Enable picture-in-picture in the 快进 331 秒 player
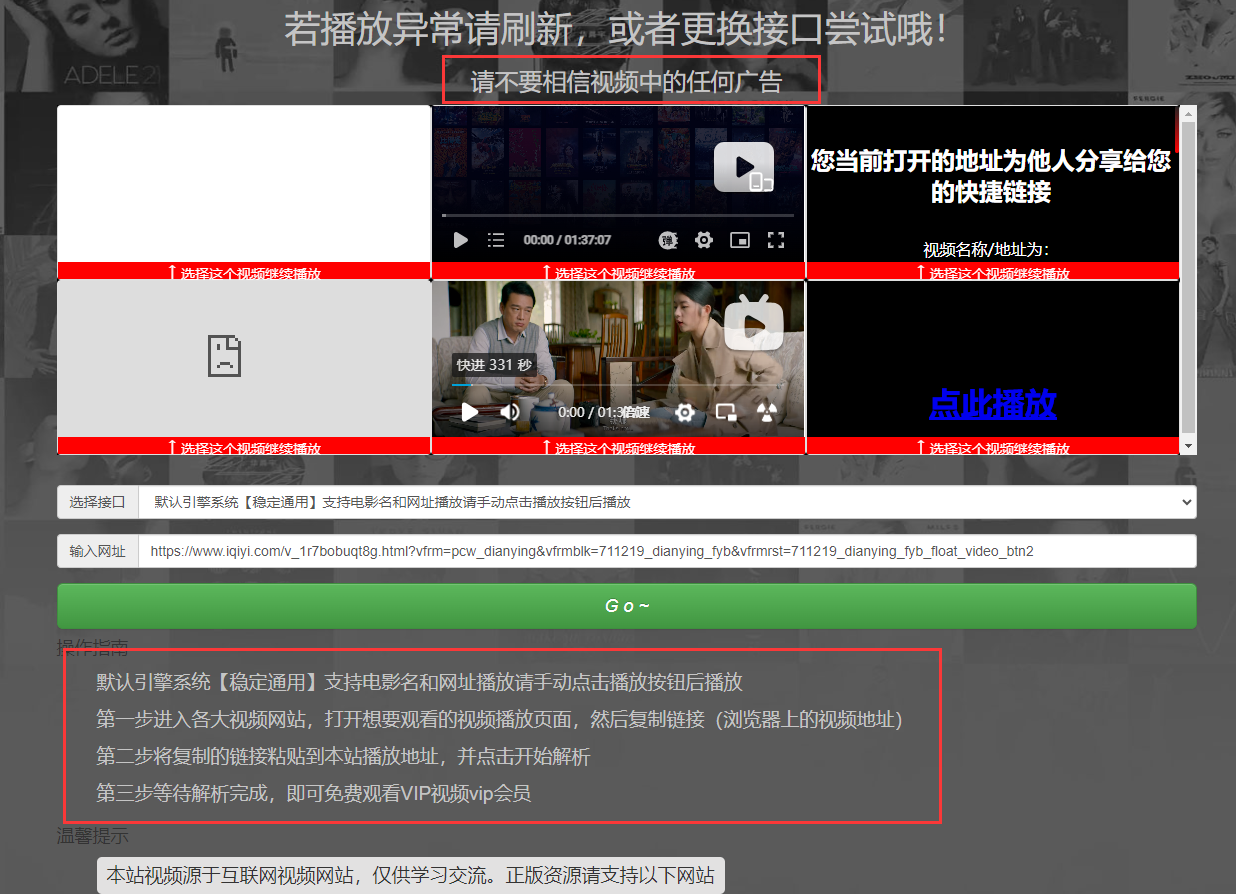This screenshot has height=894, width=1236. (x=726, y=412)
